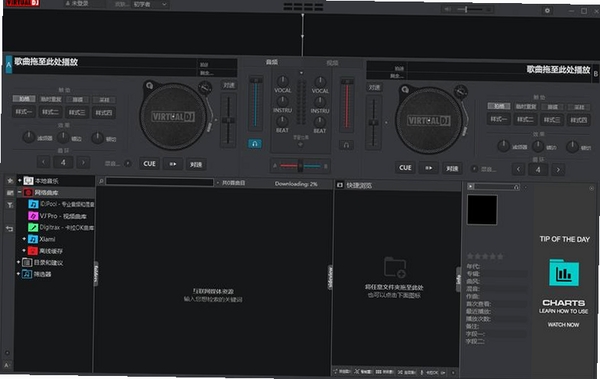
Task: Click the WATCH NOW link
Action: (x=563, y=325)
